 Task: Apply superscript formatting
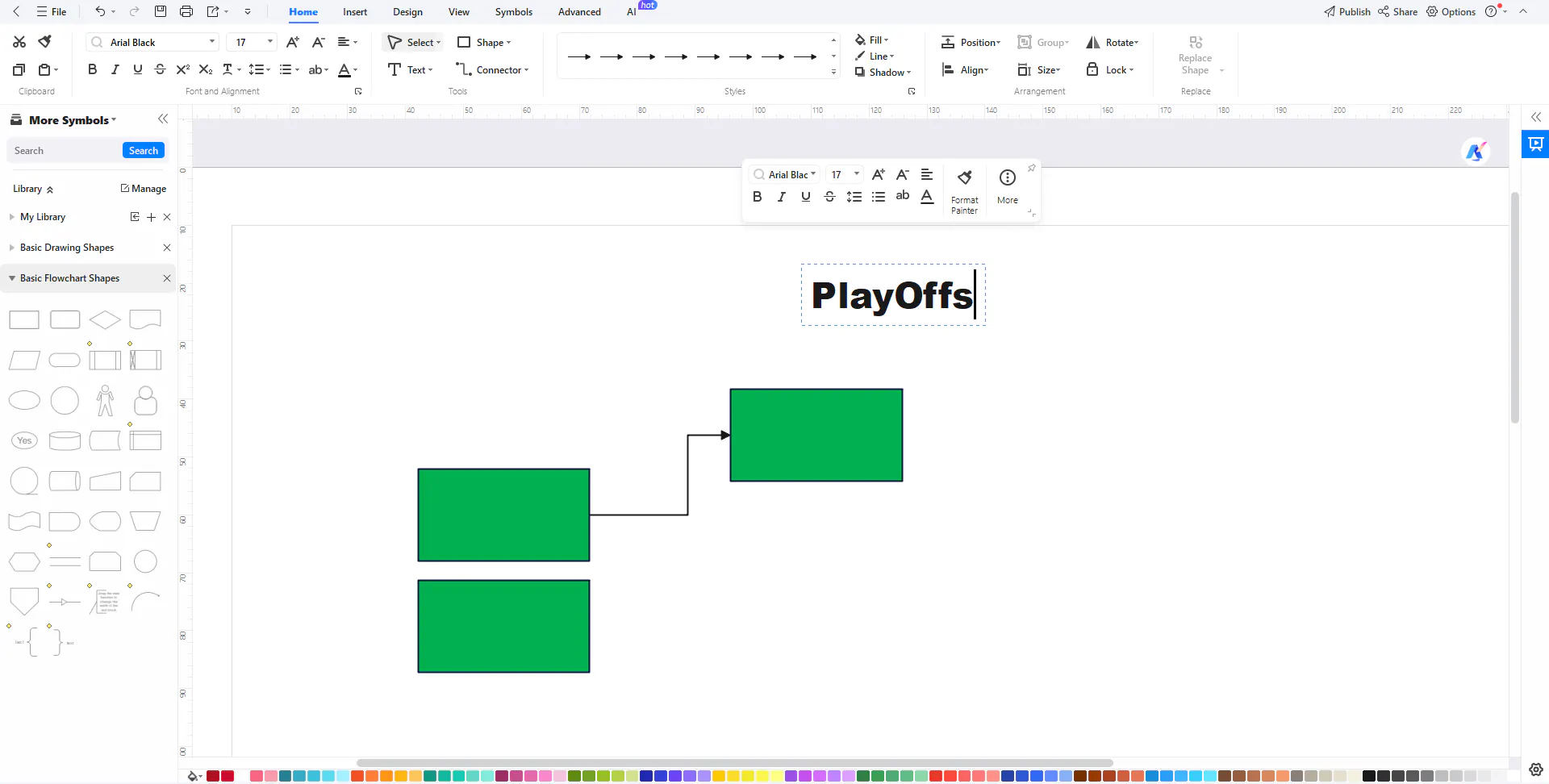(183, 69)
